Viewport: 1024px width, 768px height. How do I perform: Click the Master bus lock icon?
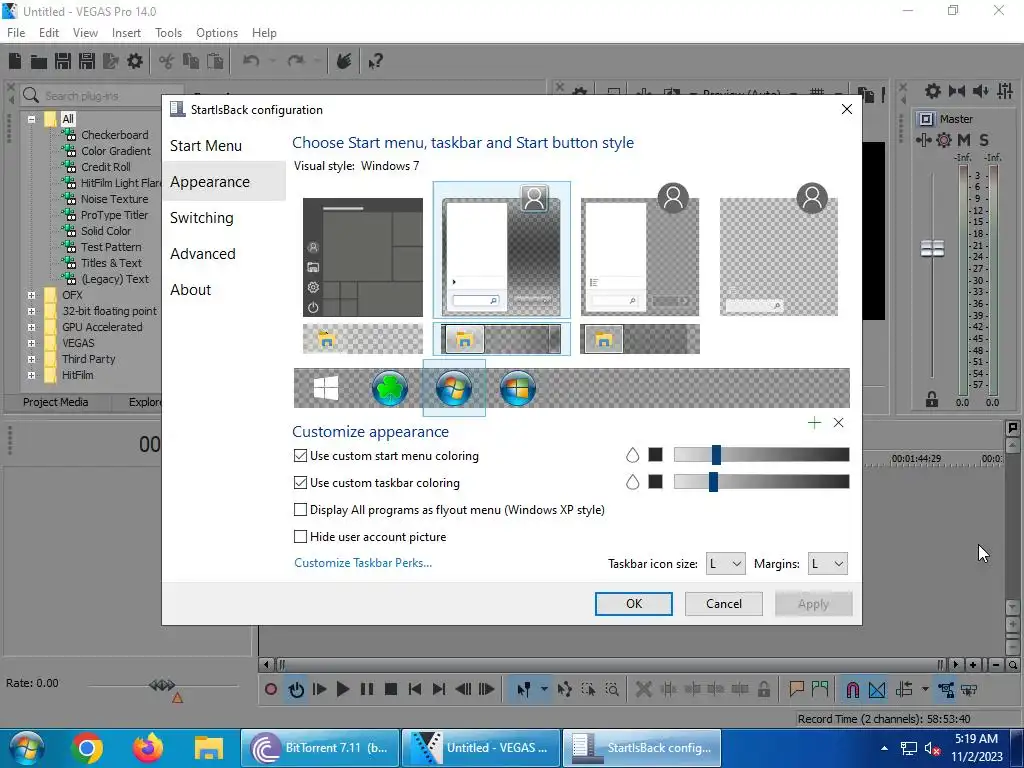932,399
